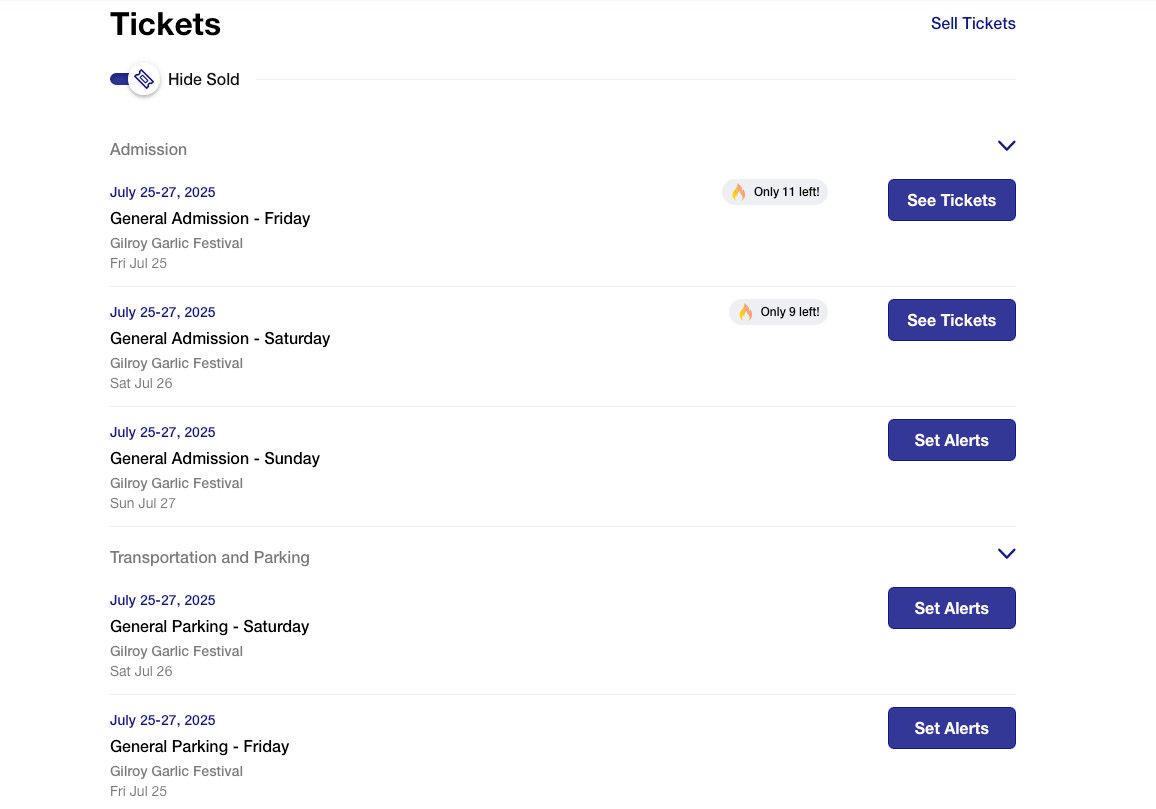This screenshot has width=1156, height=809.
Task: Click the flame icon beside Only 9 left
Action: click(x=745, y=312)
